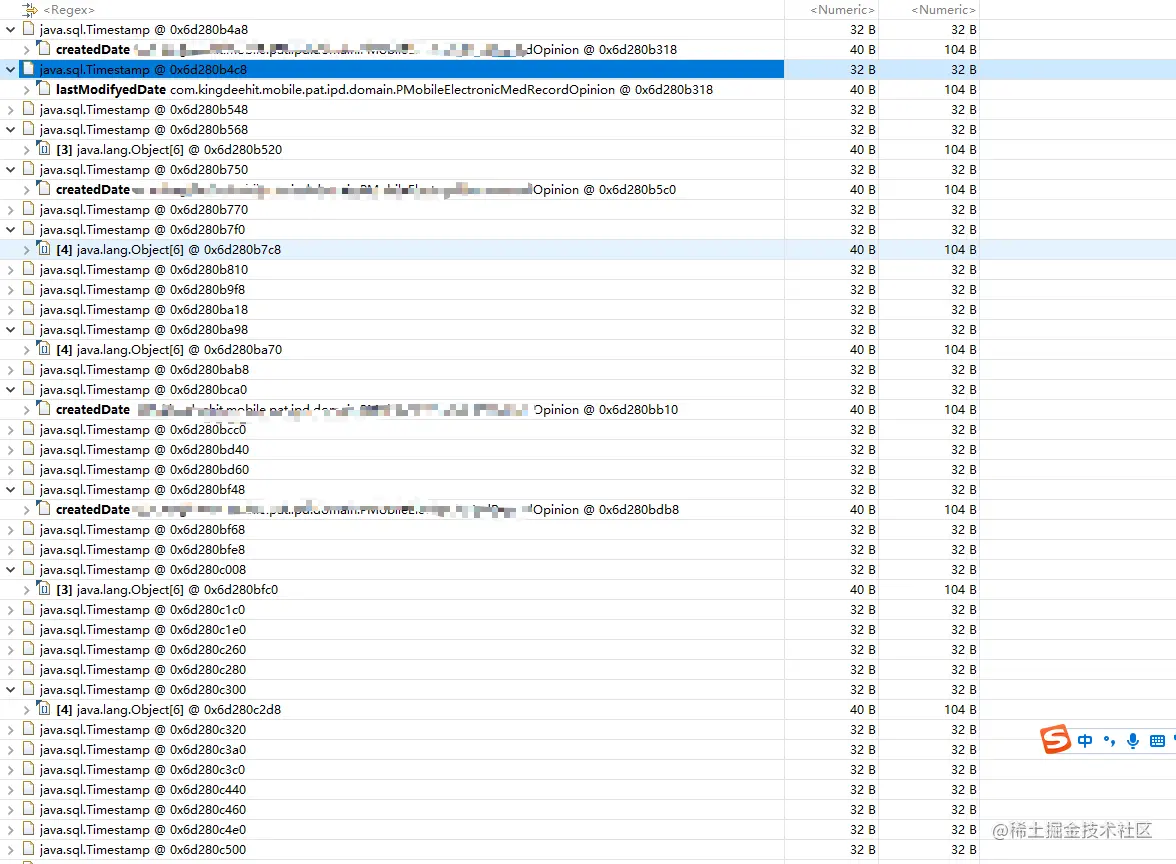1176x864 pixels.
Task: Click array icon of [4] Object[6] @ 0x6d280ba70
Action: (x=44, y=349)
